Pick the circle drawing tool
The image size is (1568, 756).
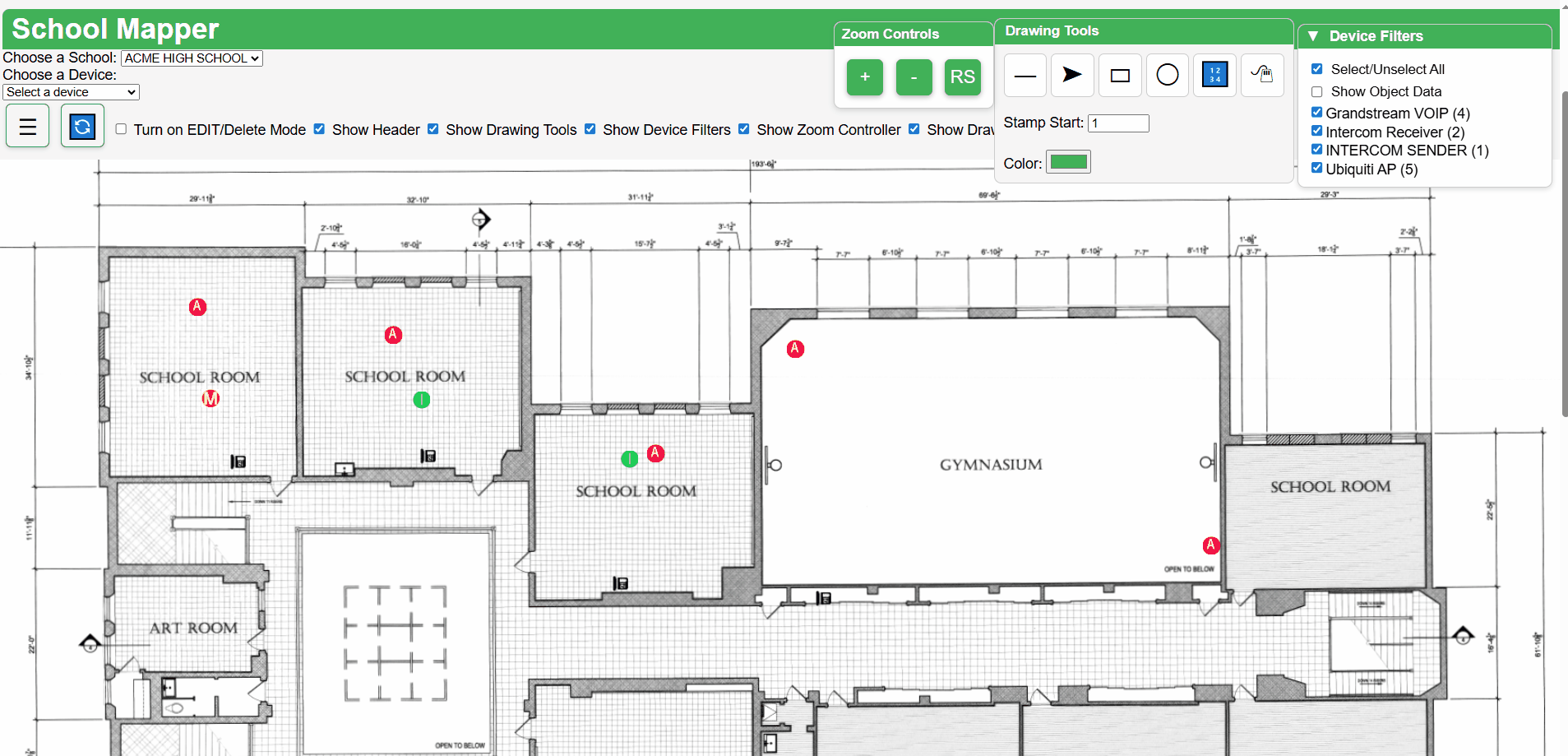click(x=1168, y=76)
